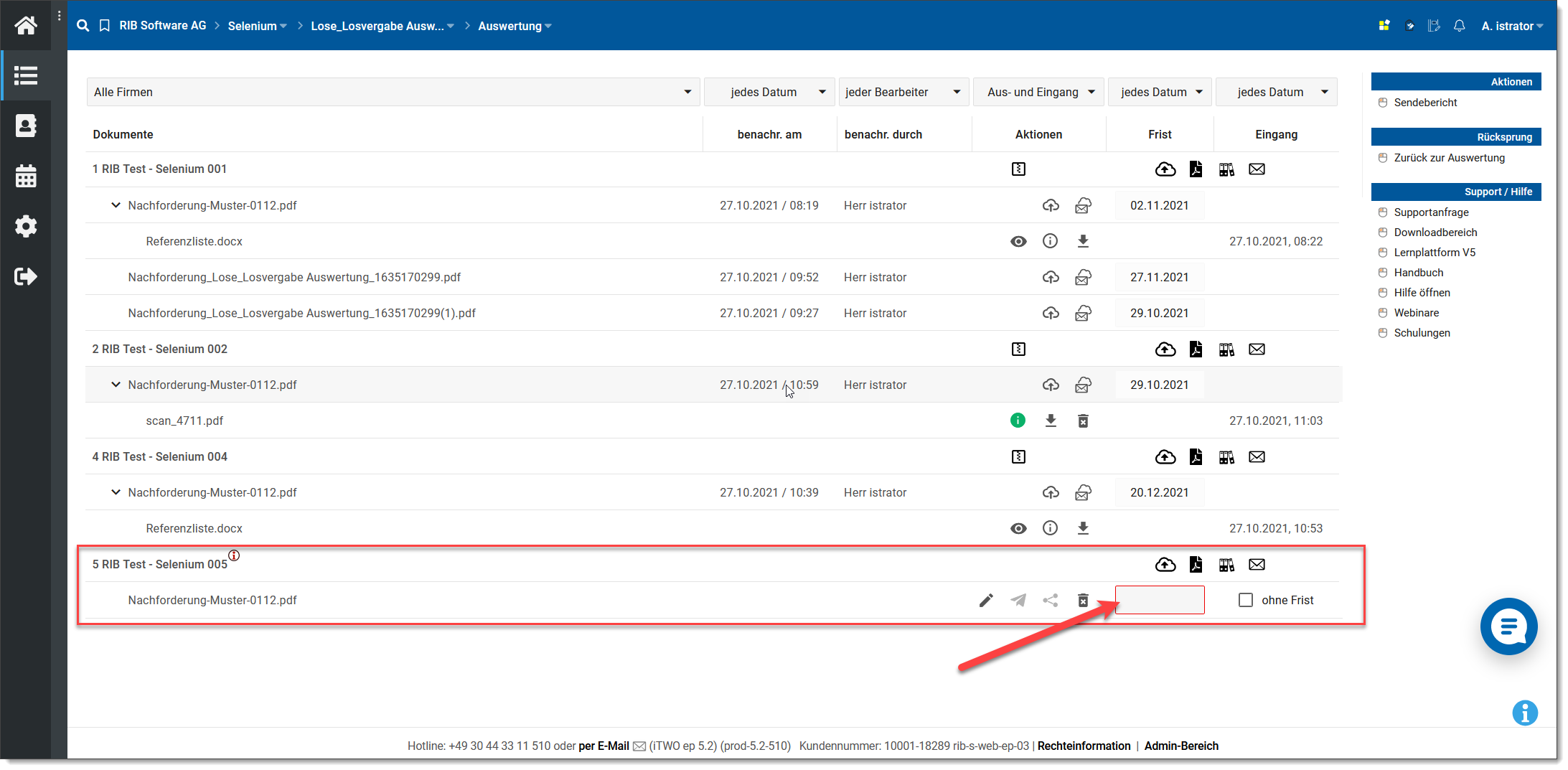Click the logout sidebar icon
The width and height of the screenshot is (1568, 770).
coord(26,276)
